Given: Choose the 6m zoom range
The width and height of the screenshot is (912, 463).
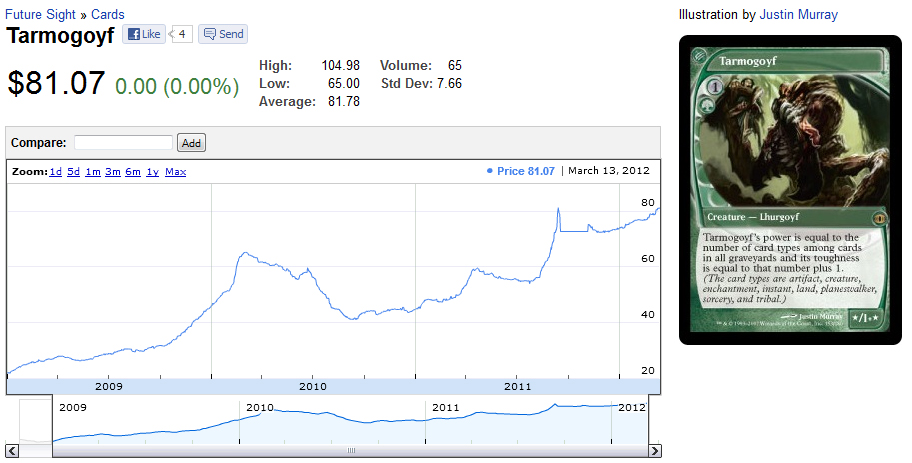Looking at the screenshot, I should point(133,172).
